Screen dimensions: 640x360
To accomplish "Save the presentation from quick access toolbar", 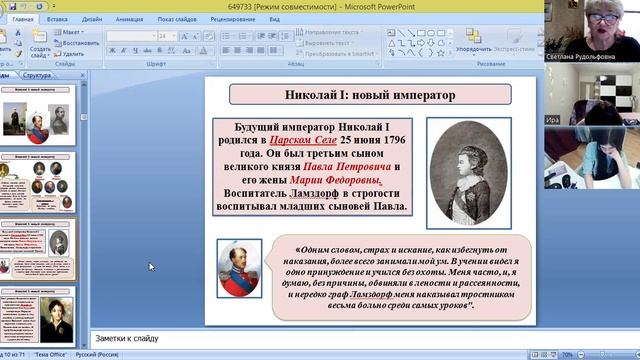I will point(12,7).
